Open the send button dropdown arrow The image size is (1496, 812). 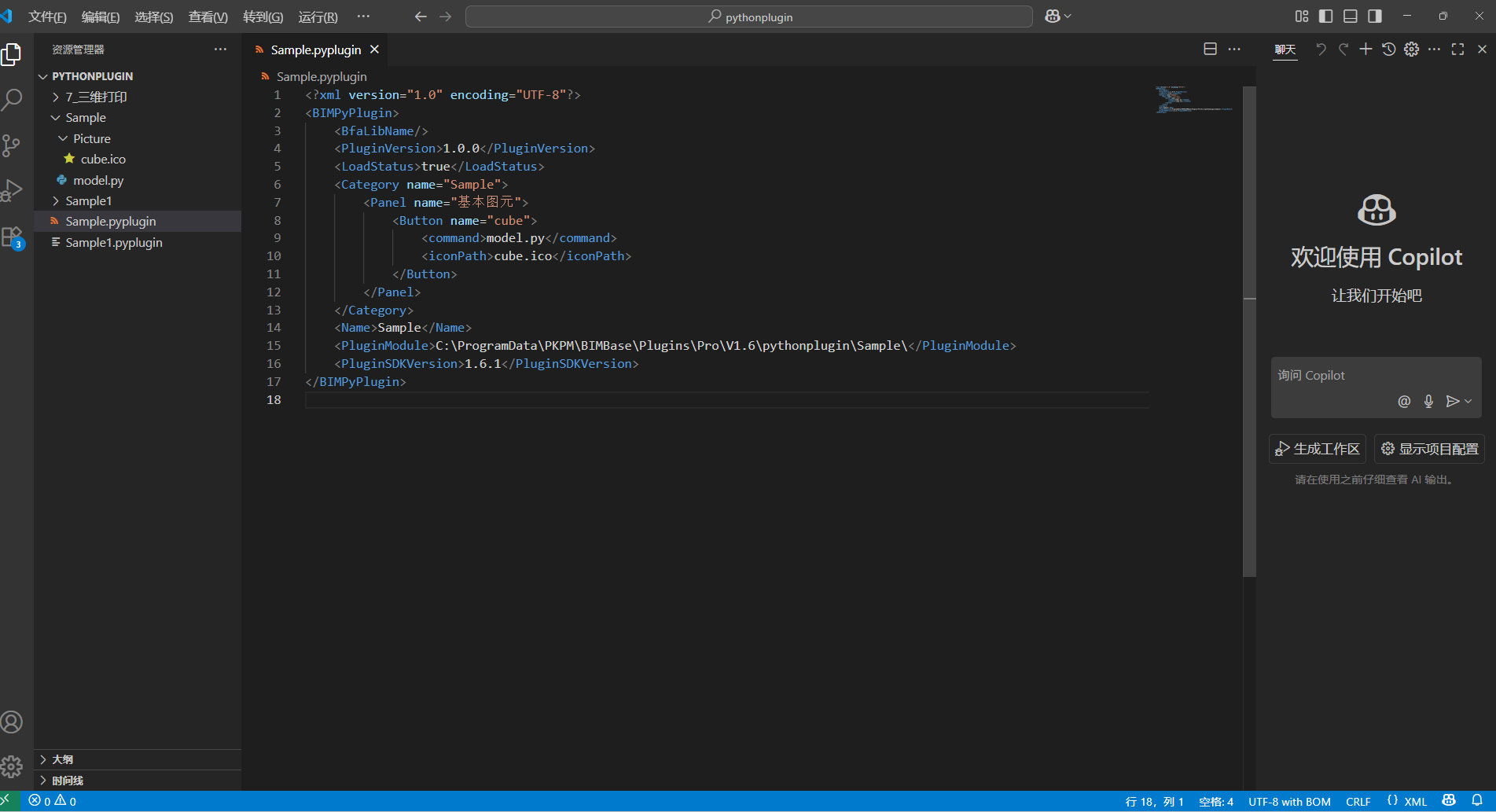tap(1468, 402)
